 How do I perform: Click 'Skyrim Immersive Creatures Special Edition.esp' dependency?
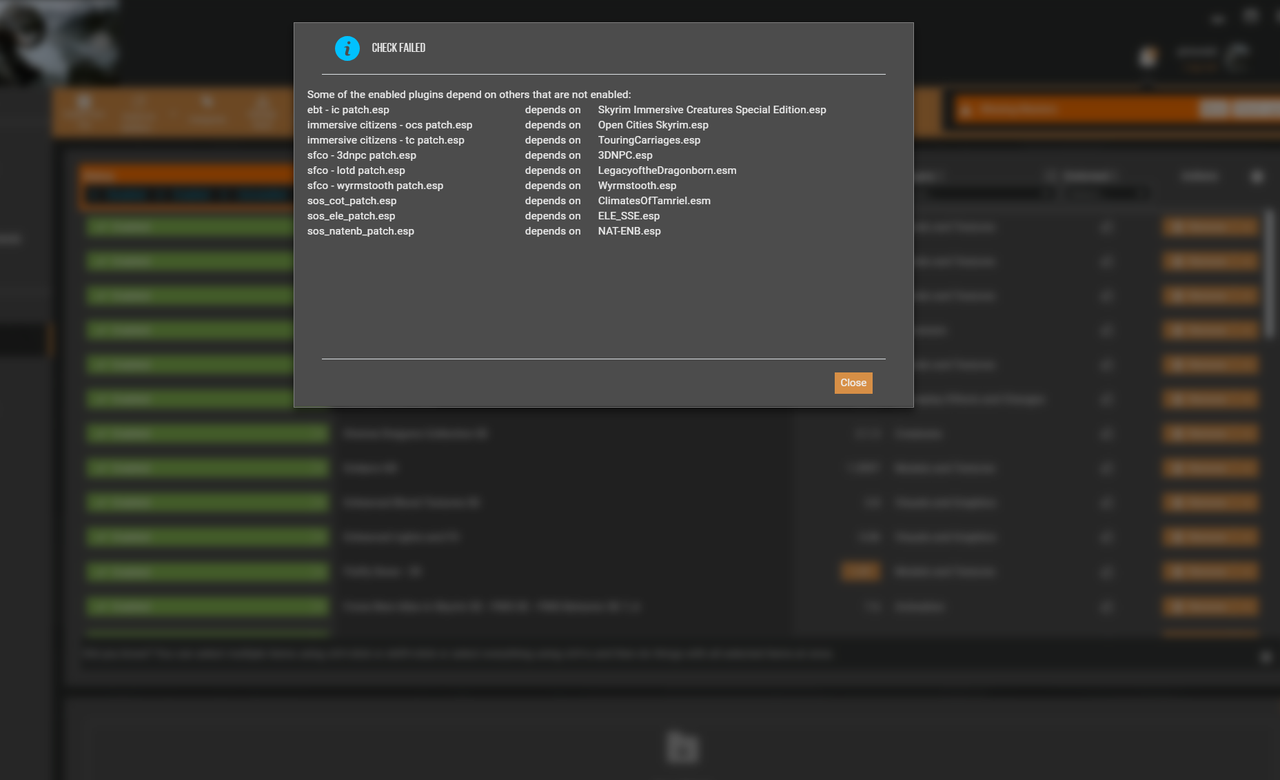[712, 110]
